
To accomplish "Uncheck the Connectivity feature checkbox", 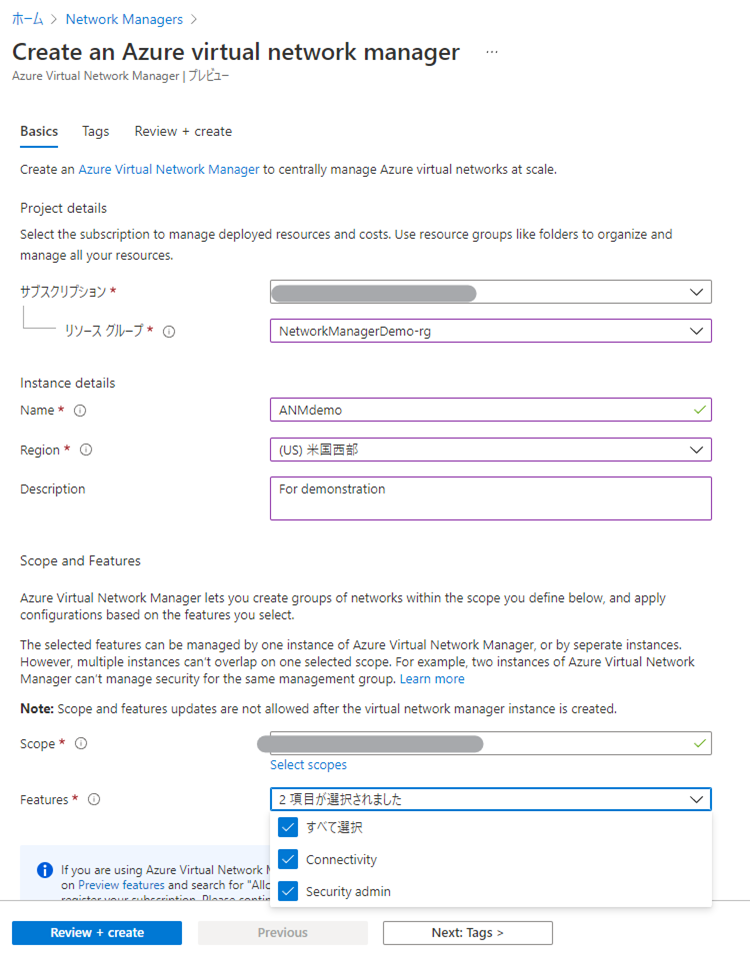I will tap(288, 859).
